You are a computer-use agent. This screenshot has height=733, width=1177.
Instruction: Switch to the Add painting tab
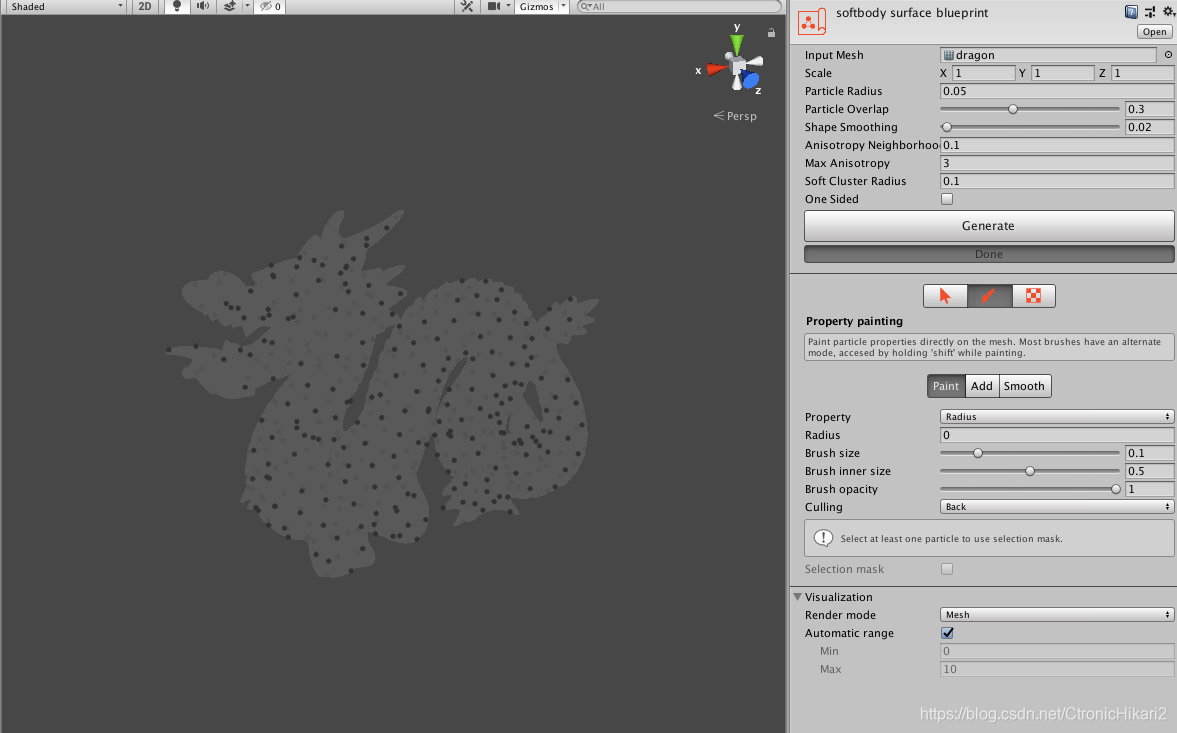click(981, 385)
